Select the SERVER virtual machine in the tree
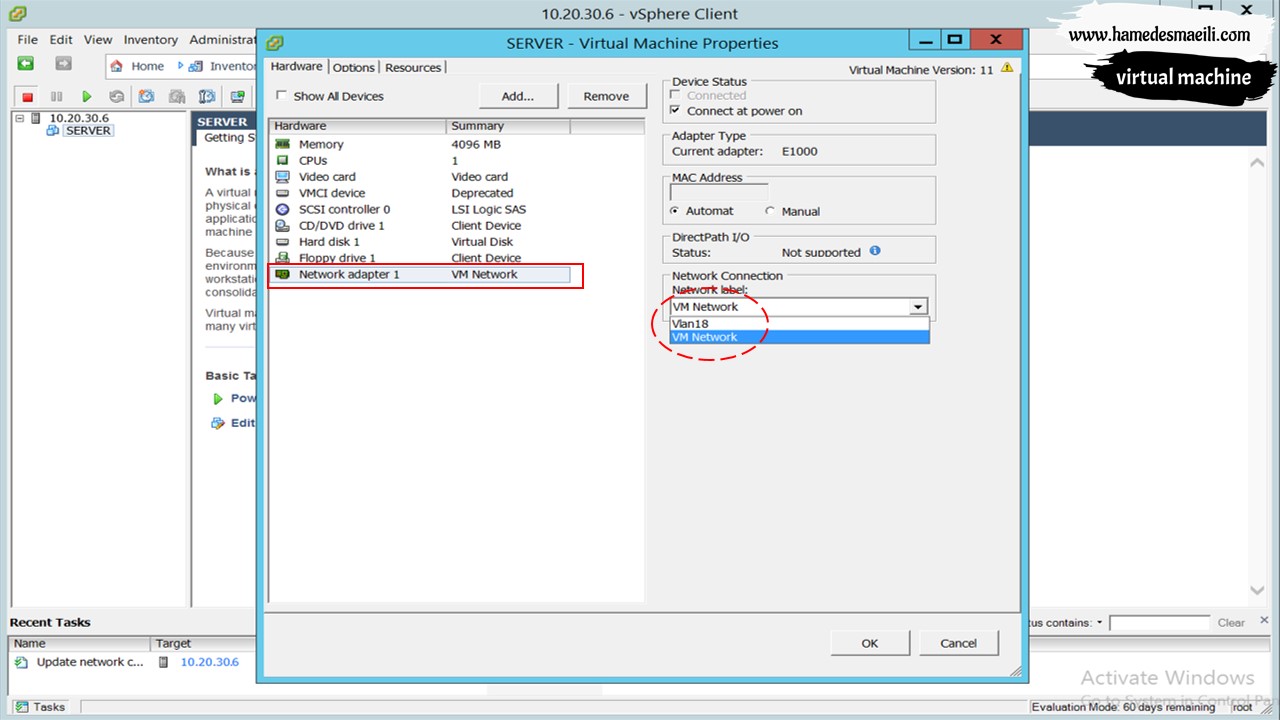Viewport: 1280px width, 720px height. (x=88, y=131)
